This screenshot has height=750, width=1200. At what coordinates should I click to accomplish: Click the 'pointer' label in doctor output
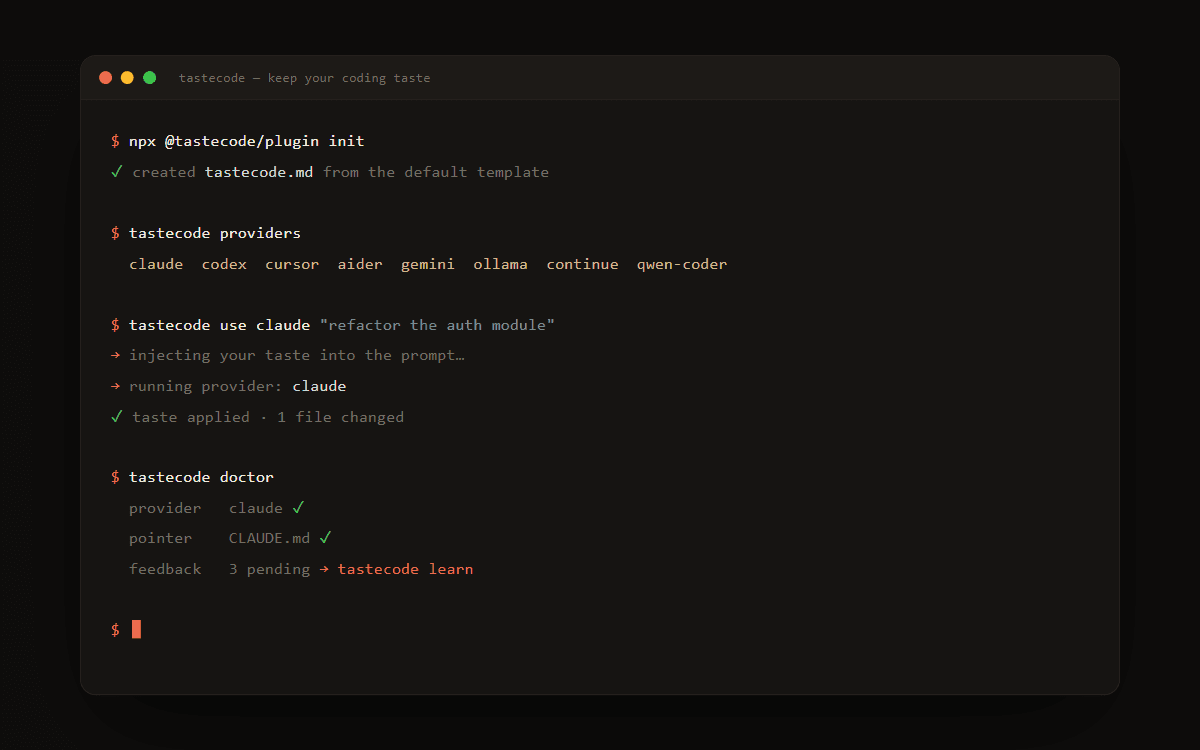pos(160,538)
